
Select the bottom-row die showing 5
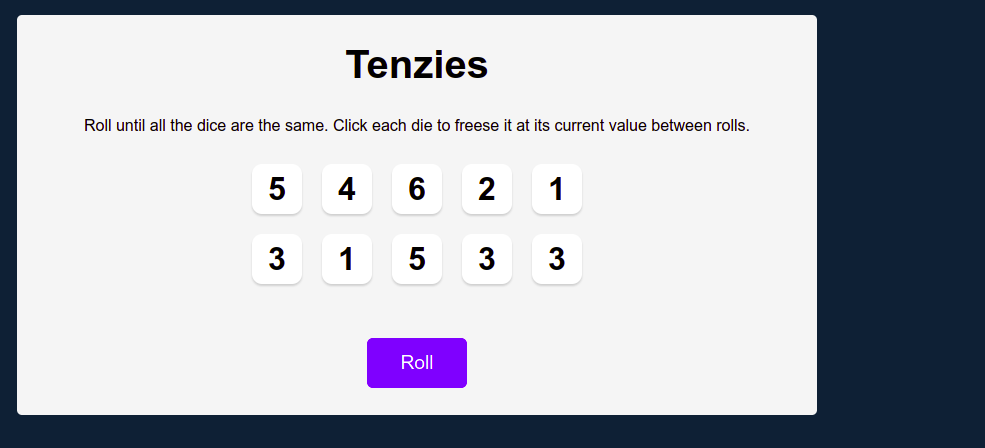click(x=417, y=259)
